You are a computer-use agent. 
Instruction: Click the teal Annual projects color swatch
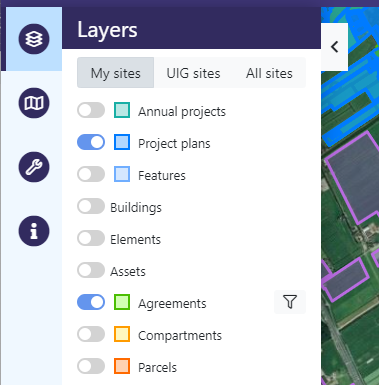point(122,110)
